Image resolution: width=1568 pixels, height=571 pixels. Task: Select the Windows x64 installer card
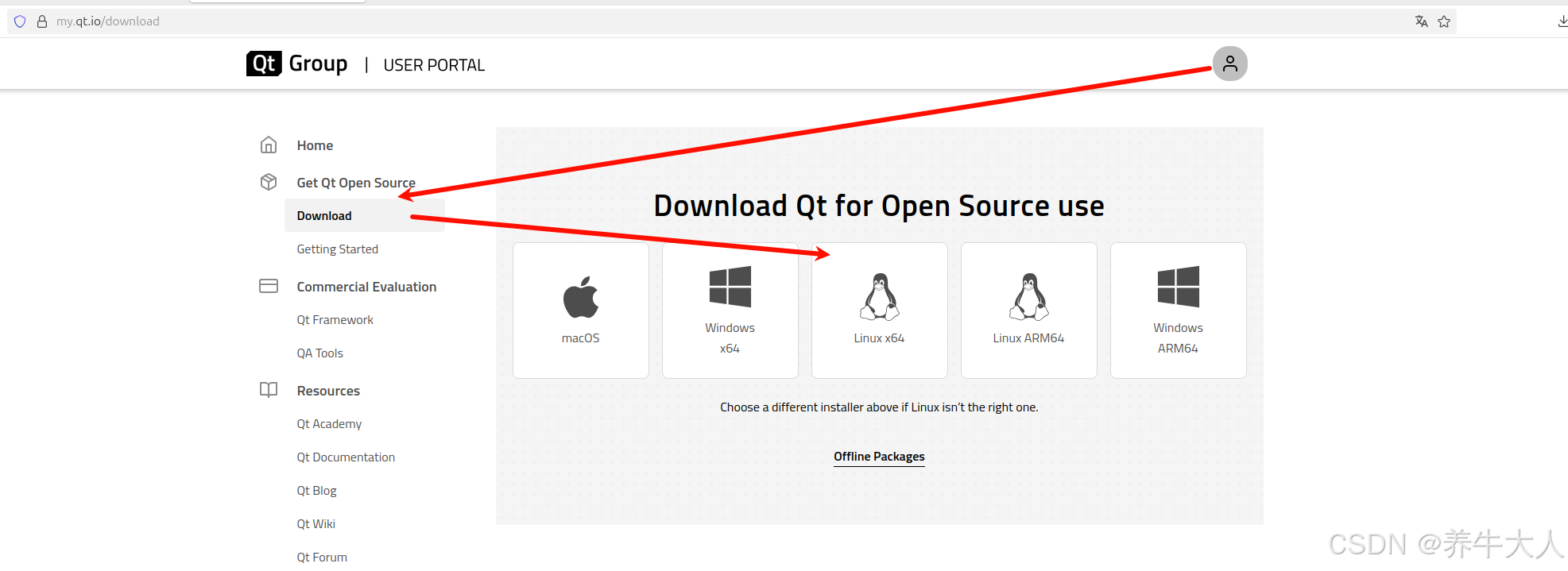click(730, 311)
